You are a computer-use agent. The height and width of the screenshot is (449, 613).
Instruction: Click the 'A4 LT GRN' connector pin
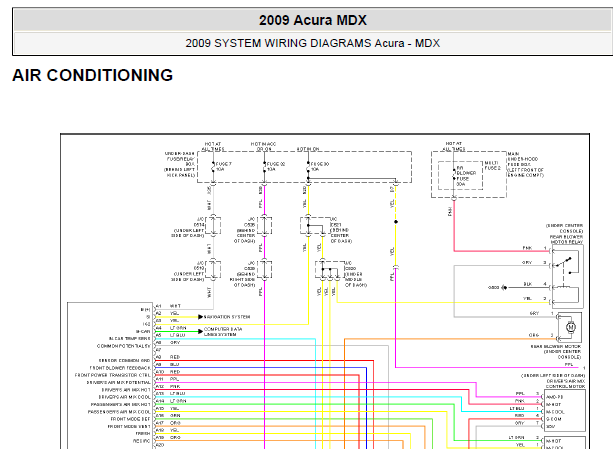171,328
